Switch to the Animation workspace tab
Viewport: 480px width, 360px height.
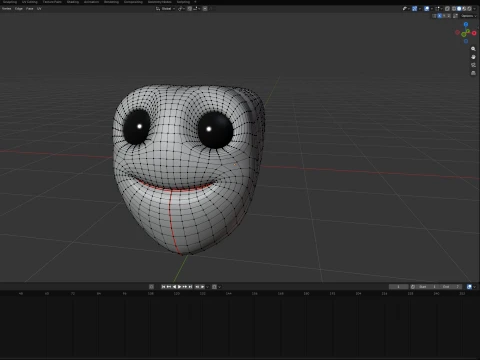point(91,2)
